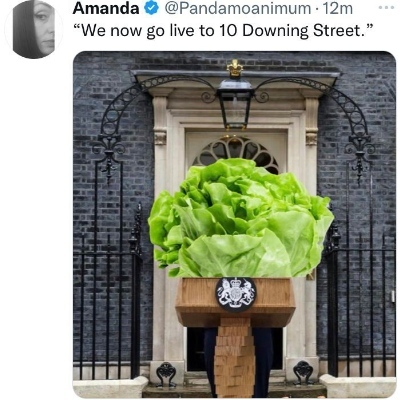Click the right iron boot scraper
The width and height of the screenshot is (400, 400).
tap(303, 373)
